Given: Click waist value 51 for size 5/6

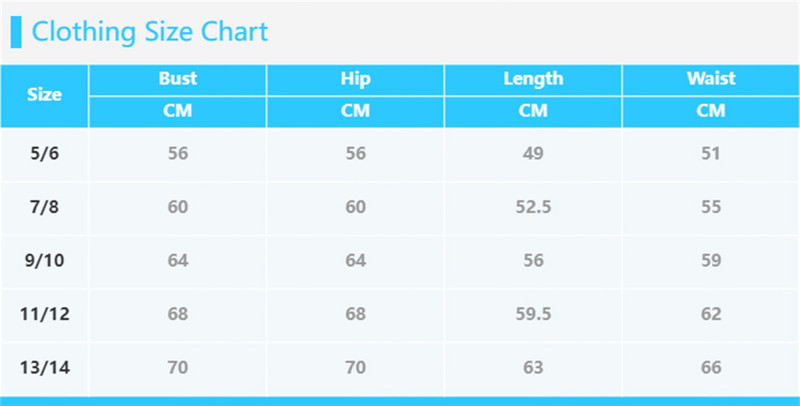Looking at the screenshot, I should tap(711, 154).
